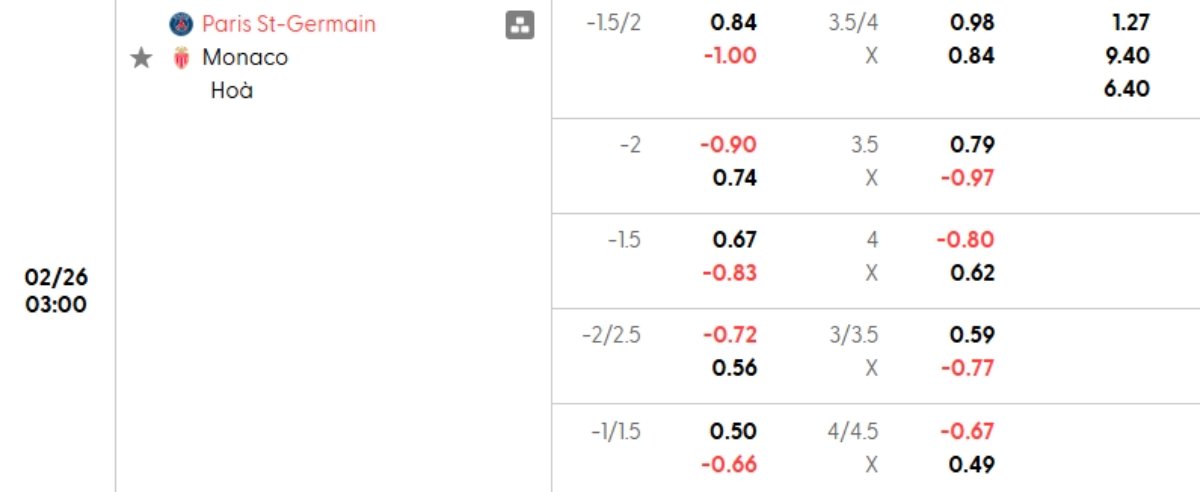Click the 0.49 under odds for 4/4.5
This screenshot has width=1200, height=492.
pyautogui.click(x=973, y=464)
